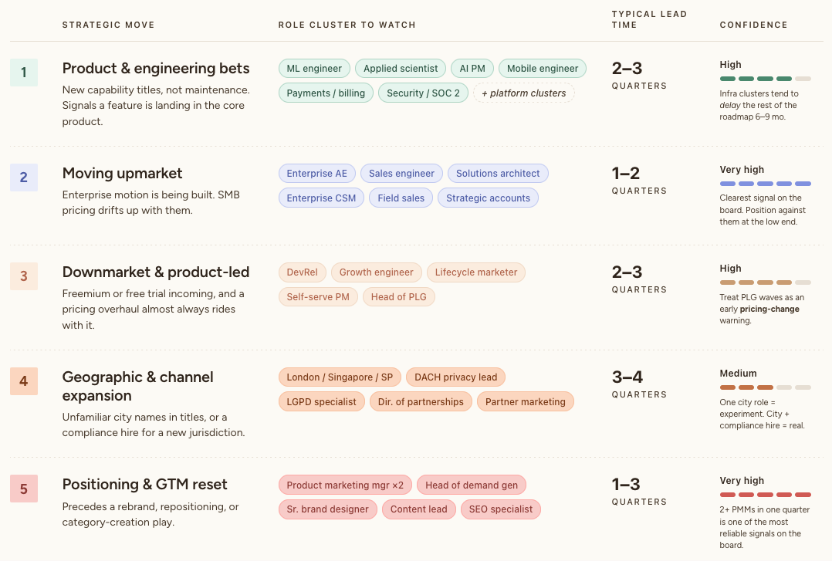Click the number 3 row badge
The image size is (832, 561).
click(x=24, y=275)
